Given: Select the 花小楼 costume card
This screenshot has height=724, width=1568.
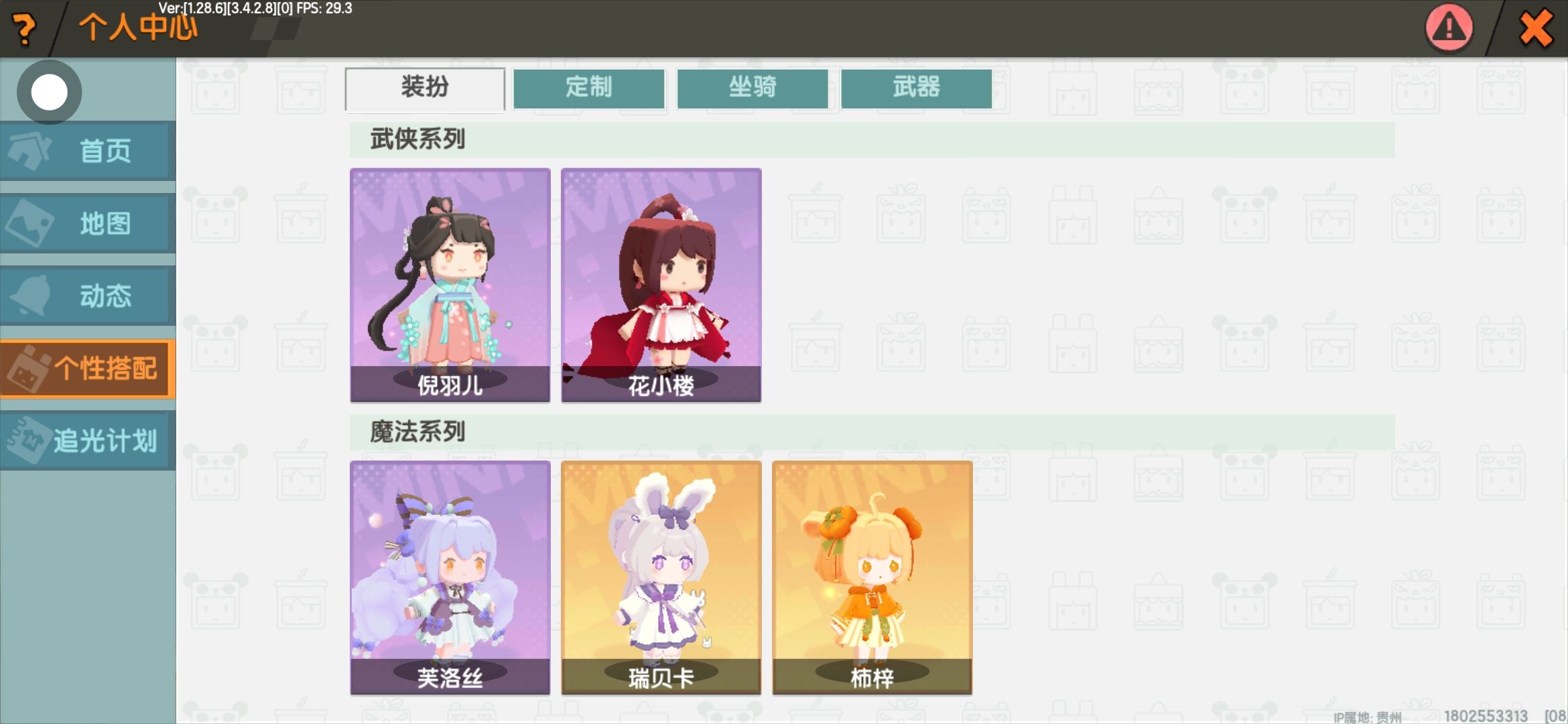Looking at the screenshot, I should click(661, 285).
